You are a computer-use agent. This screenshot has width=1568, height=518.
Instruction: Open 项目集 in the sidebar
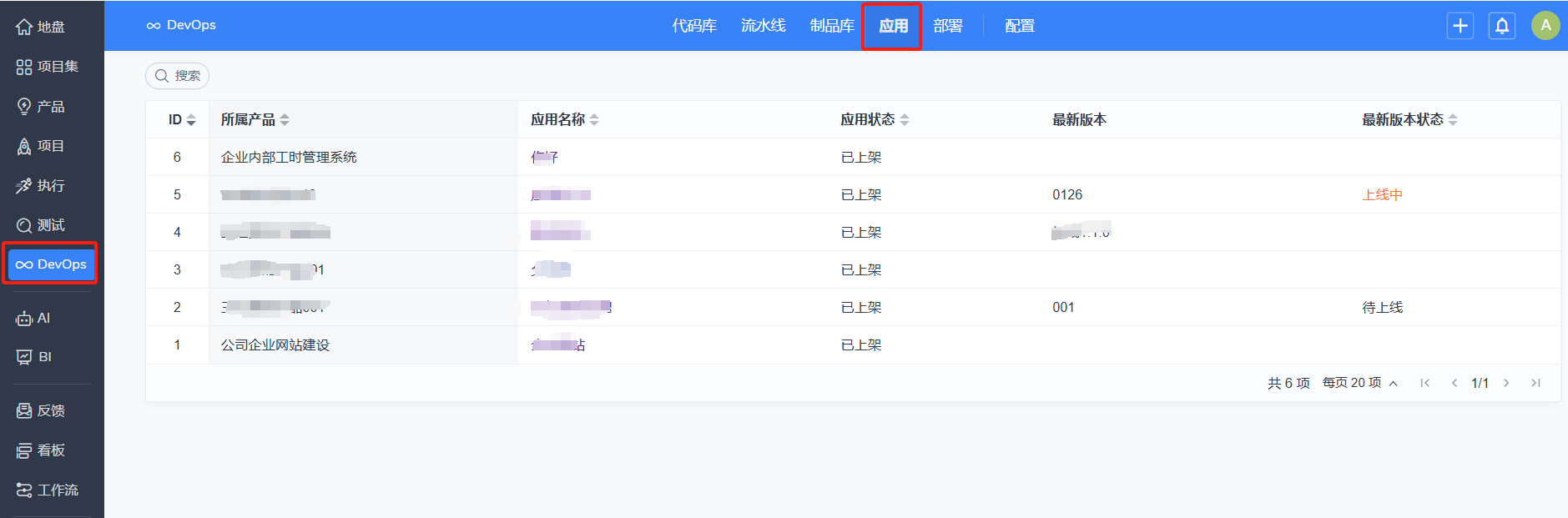[50, 67]
